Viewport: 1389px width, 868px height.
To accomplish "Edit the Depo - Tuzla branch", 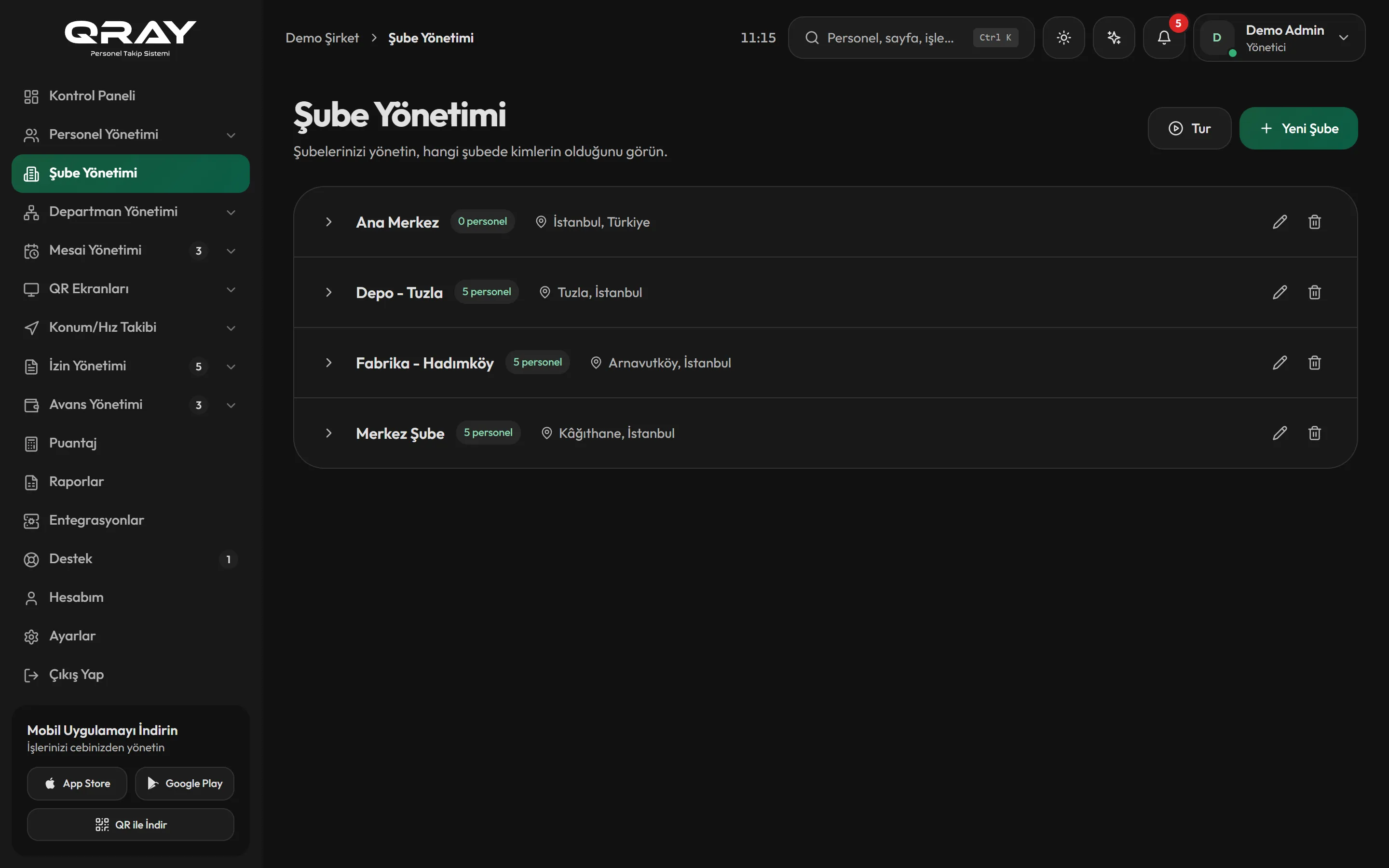I will click(x=1280, y=292).
